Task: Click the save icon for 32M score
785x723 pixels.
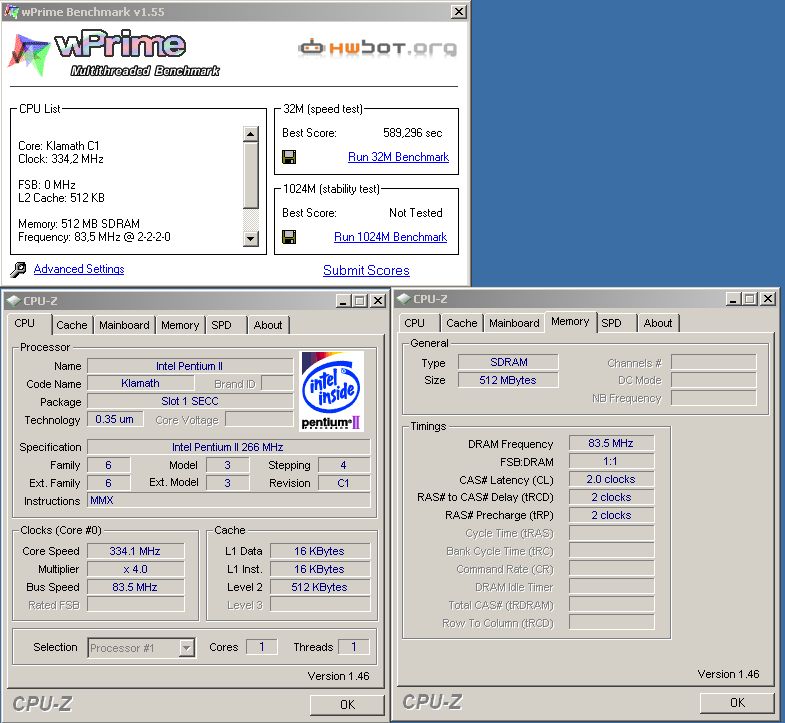Action: [289, 157]
